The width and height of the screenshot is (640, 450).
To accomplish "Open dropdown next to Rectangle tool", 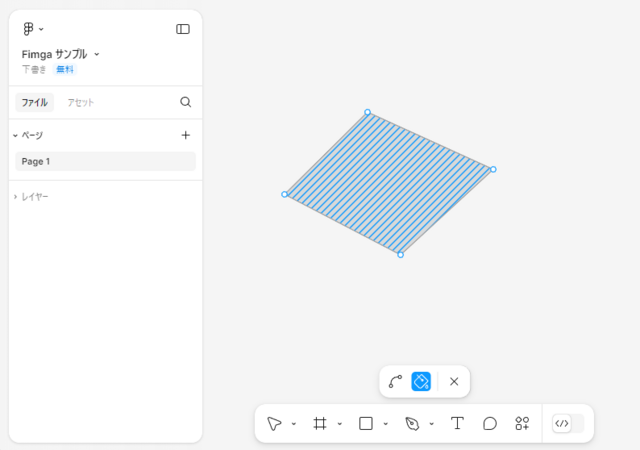I will pyautogui.click(x=385, y=424).
